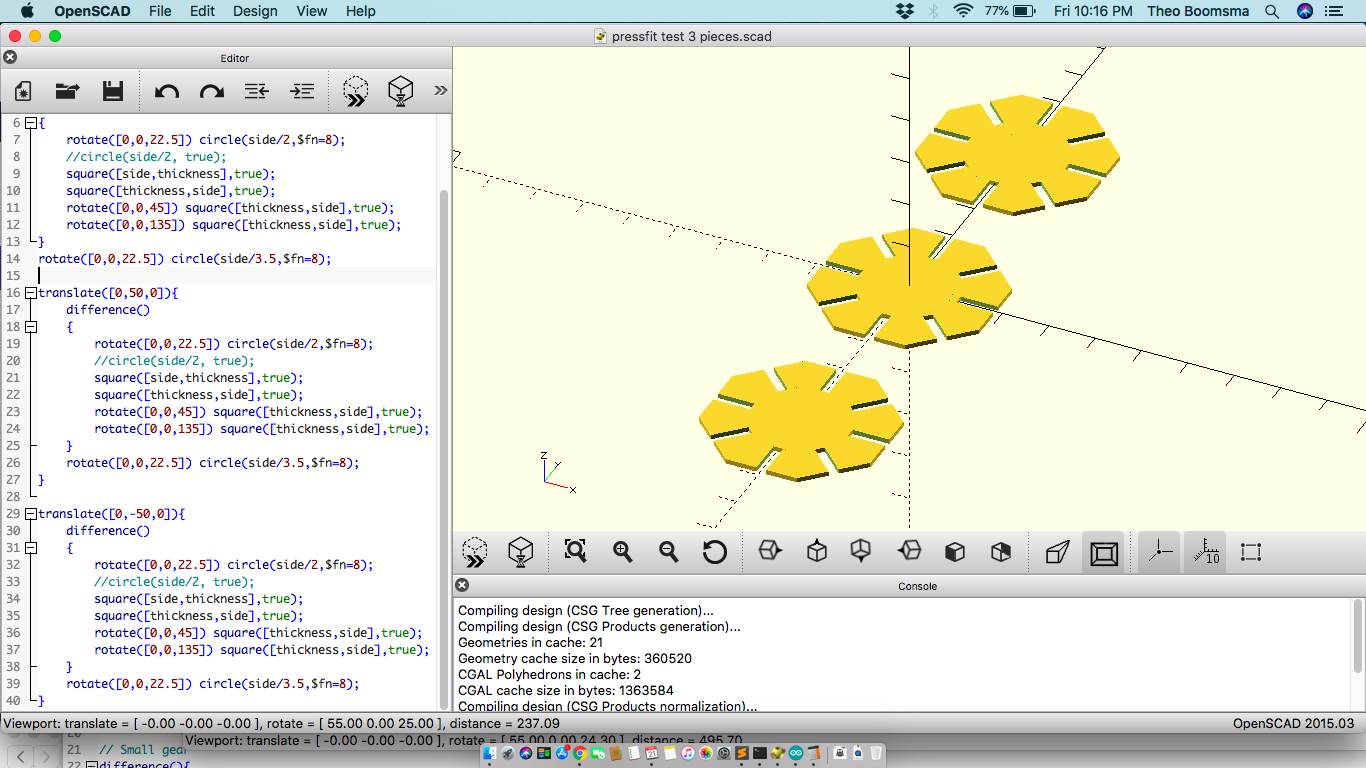Collapse the difference block at line 18
The image size is (1366, 768).
pyautogui.click(x=31, y=326)
